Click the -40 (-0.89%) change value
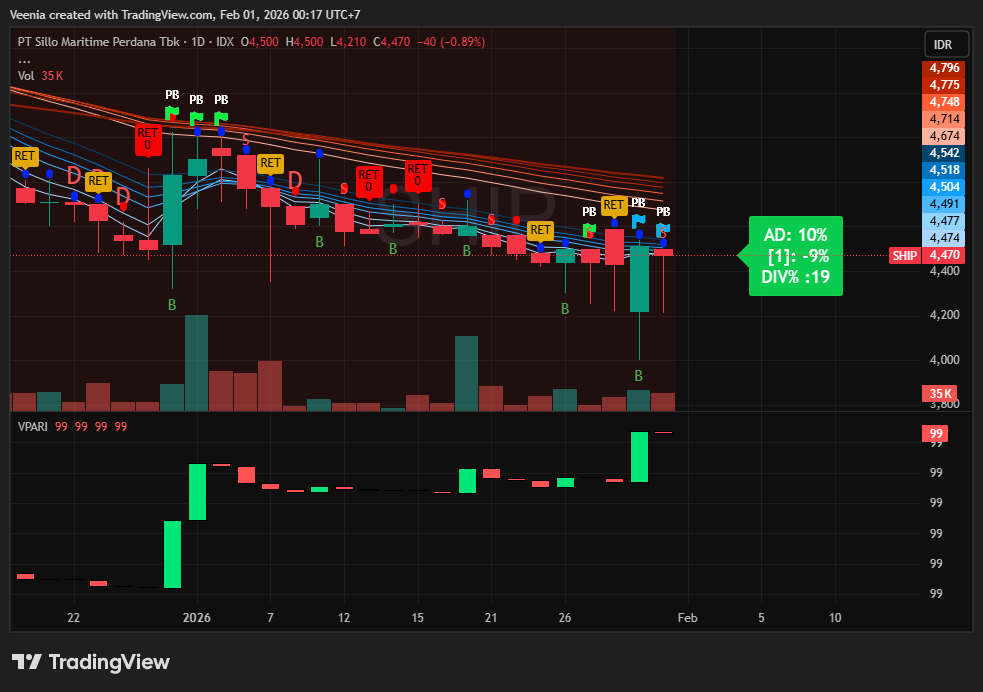 pos(451,42)
